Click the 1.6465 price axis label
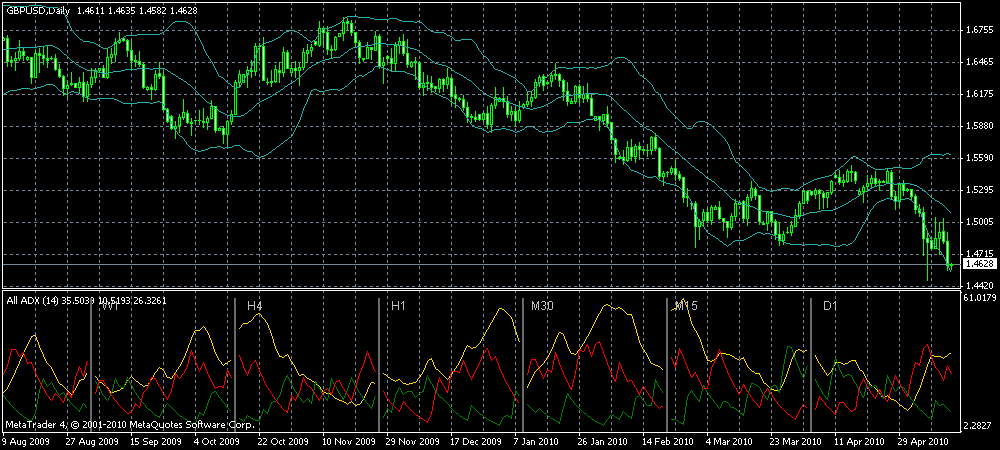The height and width of the screenshot is (450, 1000). tap(979, 62)
